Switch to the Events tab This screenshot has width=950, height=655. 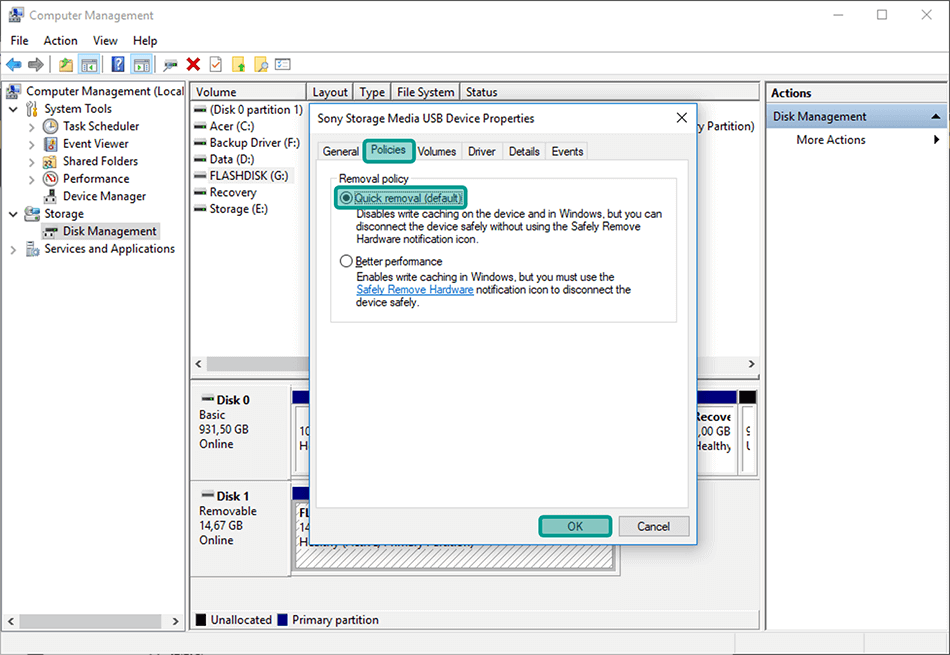tap(567, 151)
